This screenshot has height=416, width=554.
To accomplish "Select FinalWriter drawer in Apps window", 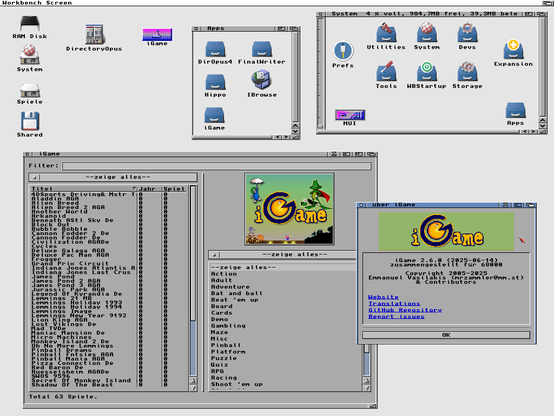I will (261, 53).
